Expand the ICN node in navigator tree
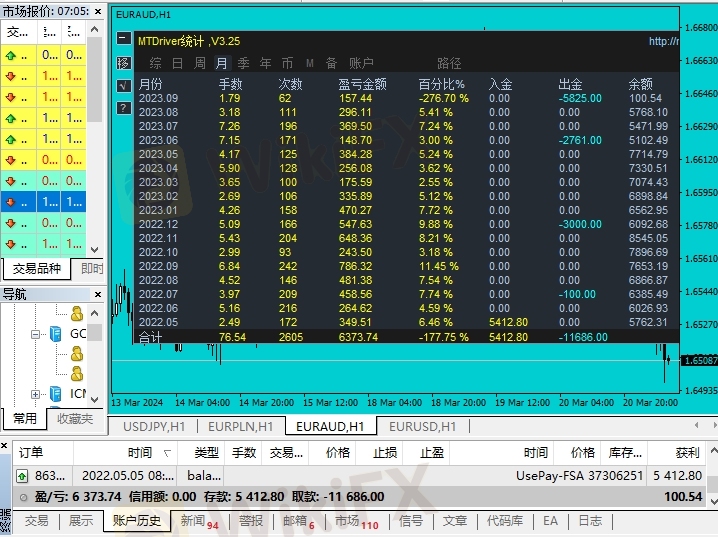 tap(36, 393)
